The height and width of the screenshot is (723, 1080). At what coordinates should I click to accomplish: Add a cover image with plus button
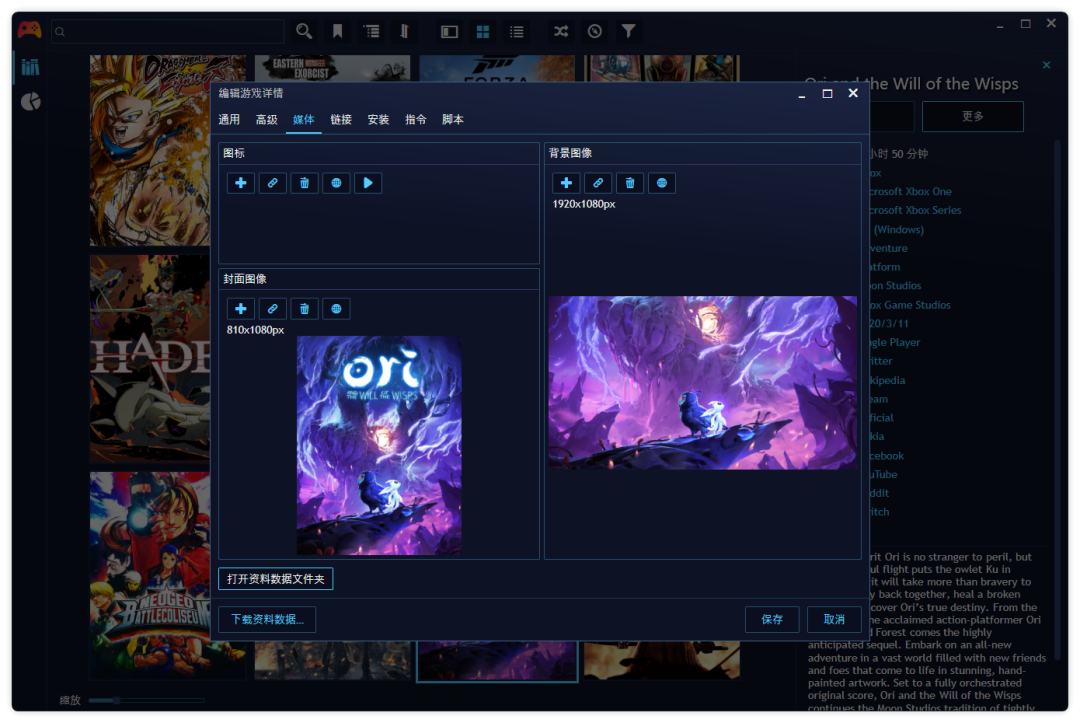click(240, 308)
